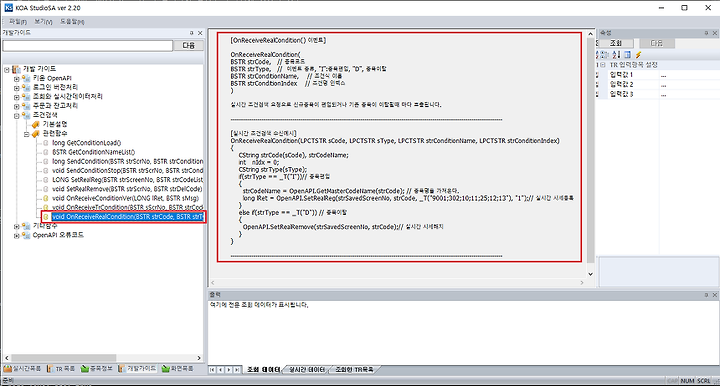Open the 도움말 menu
This screenshot has height=386, width=720.
coord(72,22)
